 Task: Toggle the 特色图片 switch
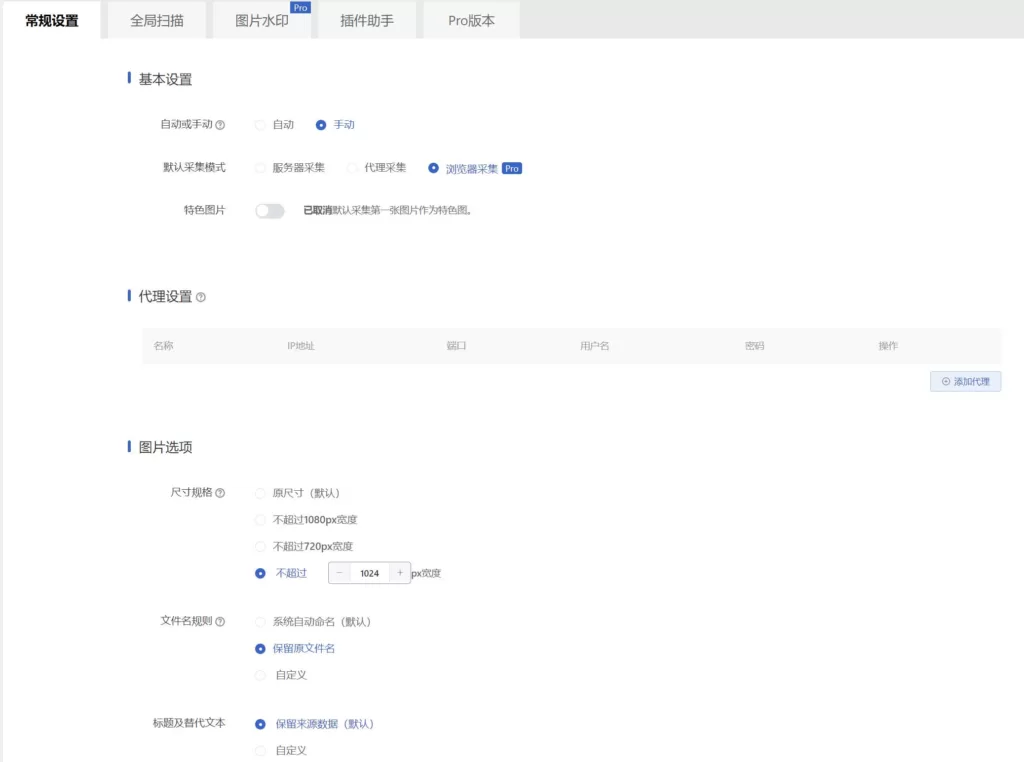(x=270, y=211)
